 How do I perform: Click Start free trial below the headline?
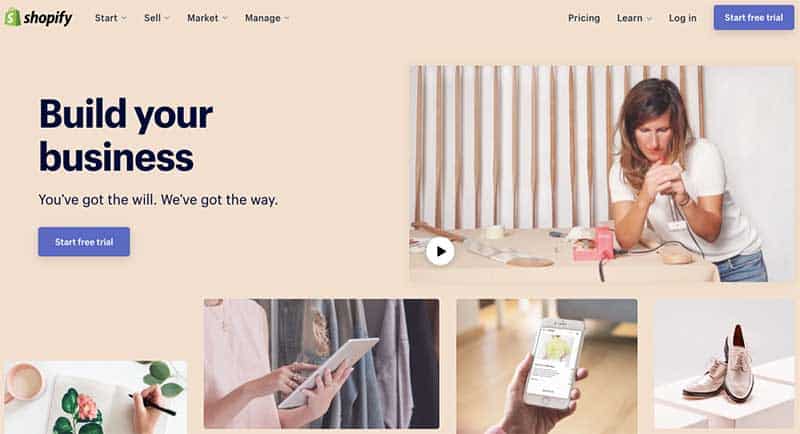(84, 242)
